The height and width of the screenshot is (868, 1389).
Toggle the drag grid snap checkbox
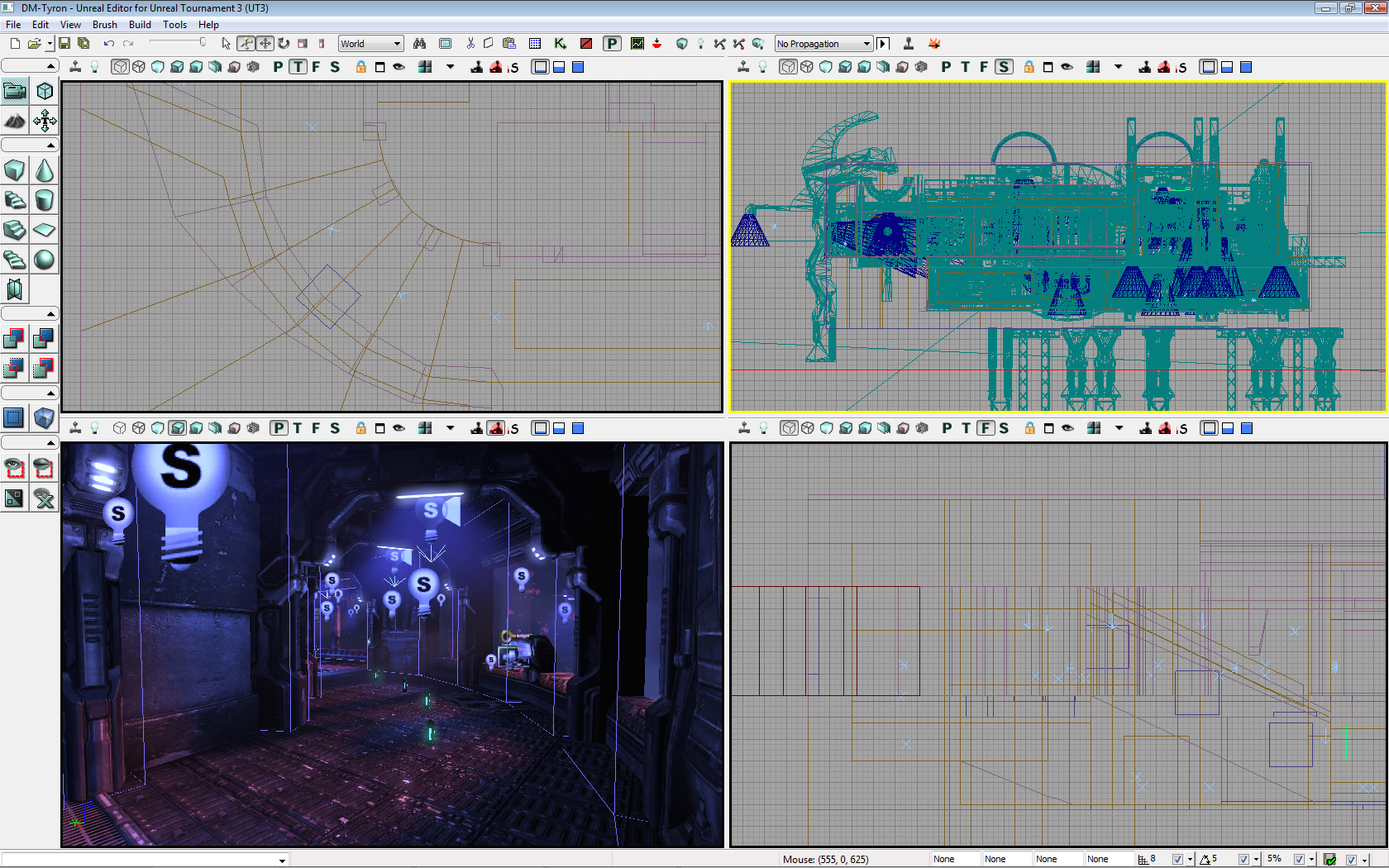1177,860
